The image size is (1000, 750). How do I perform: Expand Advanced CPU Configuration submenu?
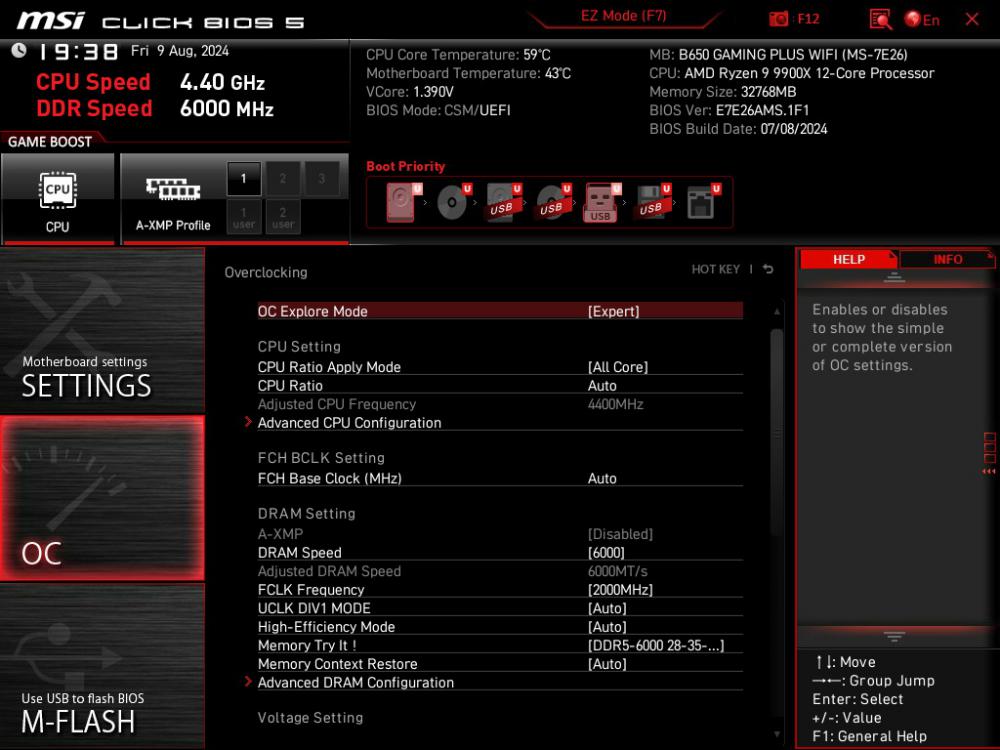coord(500,423)
